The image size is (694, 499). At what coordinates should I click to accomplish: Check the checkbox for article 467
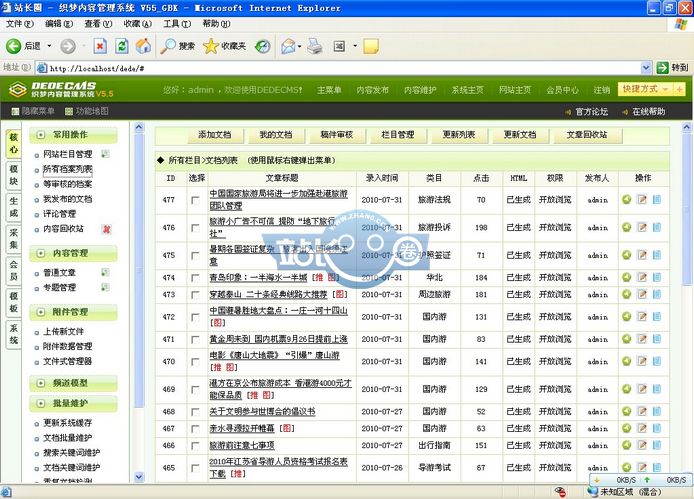tap(195, 429)
